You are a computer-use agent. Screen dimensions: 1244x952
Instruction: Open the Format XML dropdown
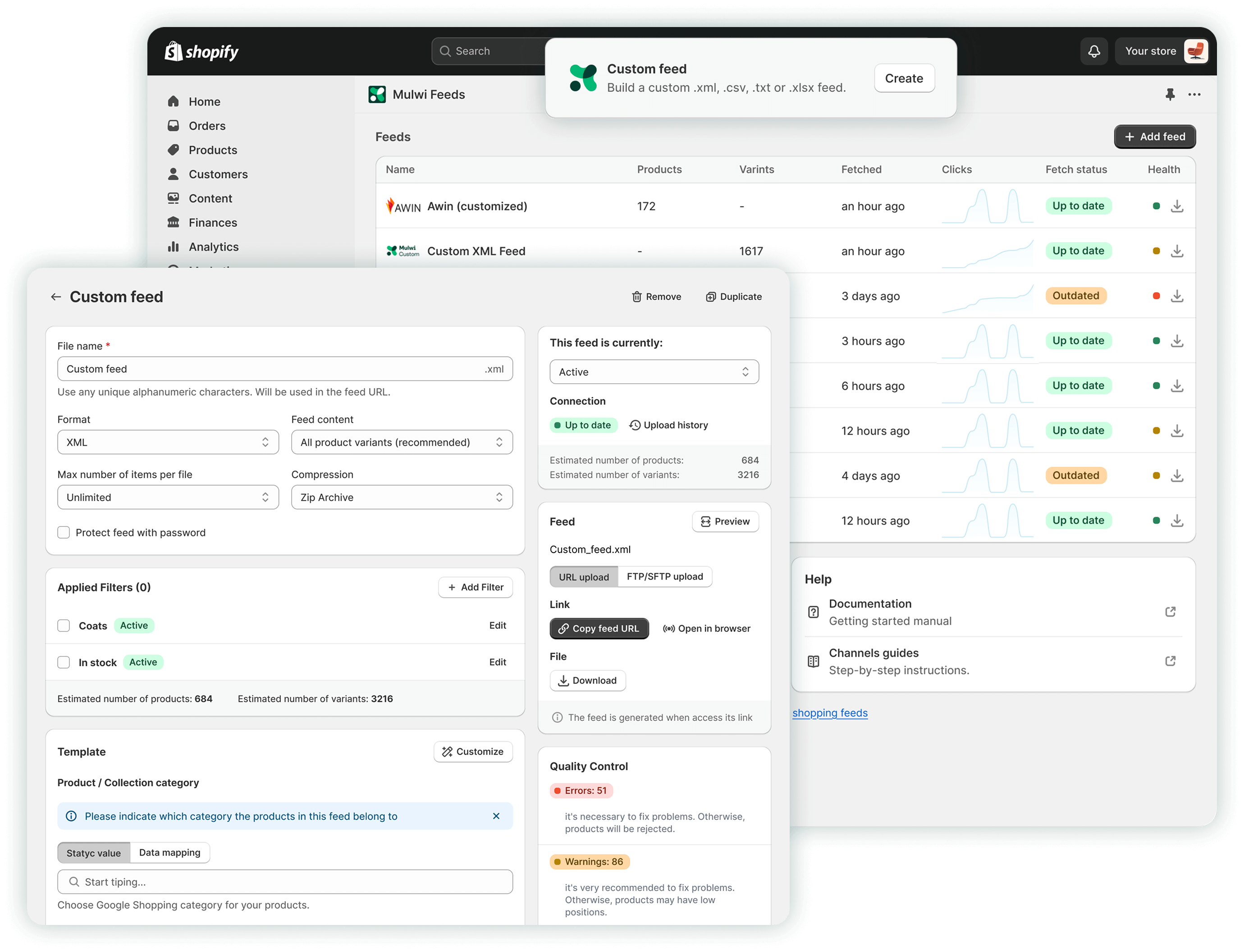168,443
